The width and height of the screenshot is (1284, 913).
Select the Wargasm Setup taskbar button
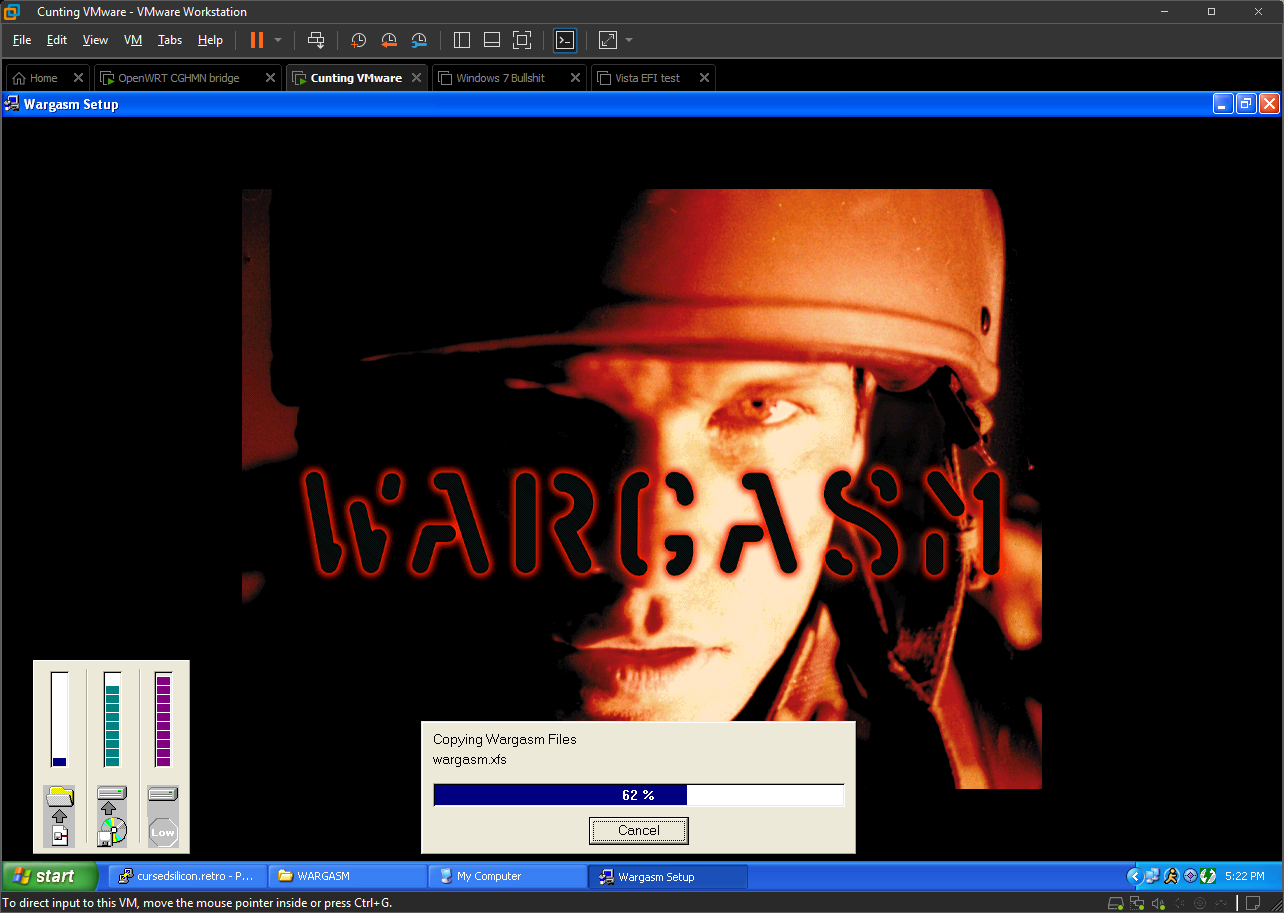click(668, 876)
